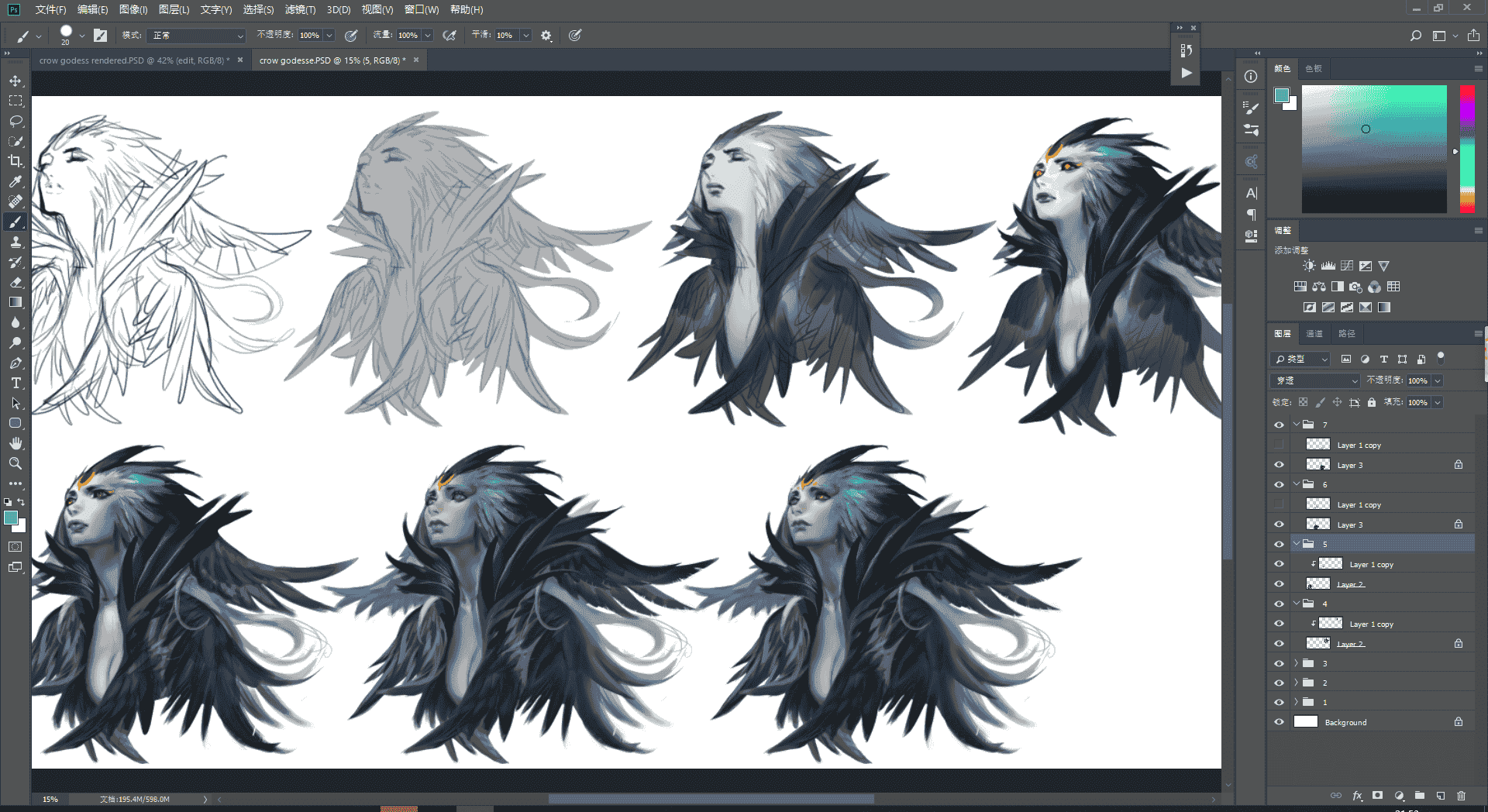Select the Horizontal Type tool
This screenshot has height=812, width=1488.
[15, 383]
